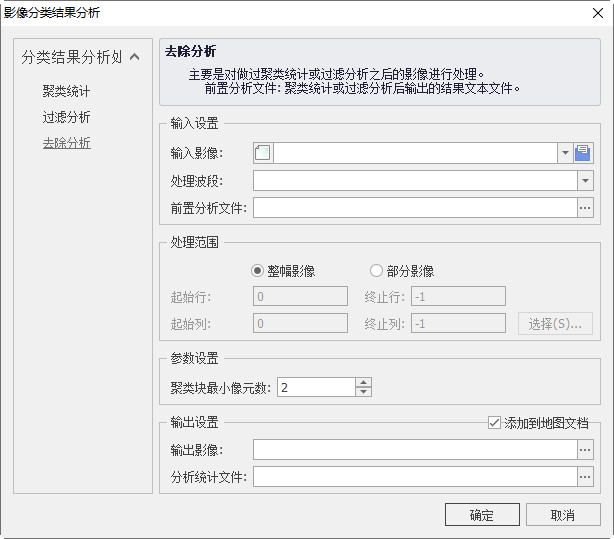Browse for 分析统计文件 with ellipsis button

click(x=585, y=477)
